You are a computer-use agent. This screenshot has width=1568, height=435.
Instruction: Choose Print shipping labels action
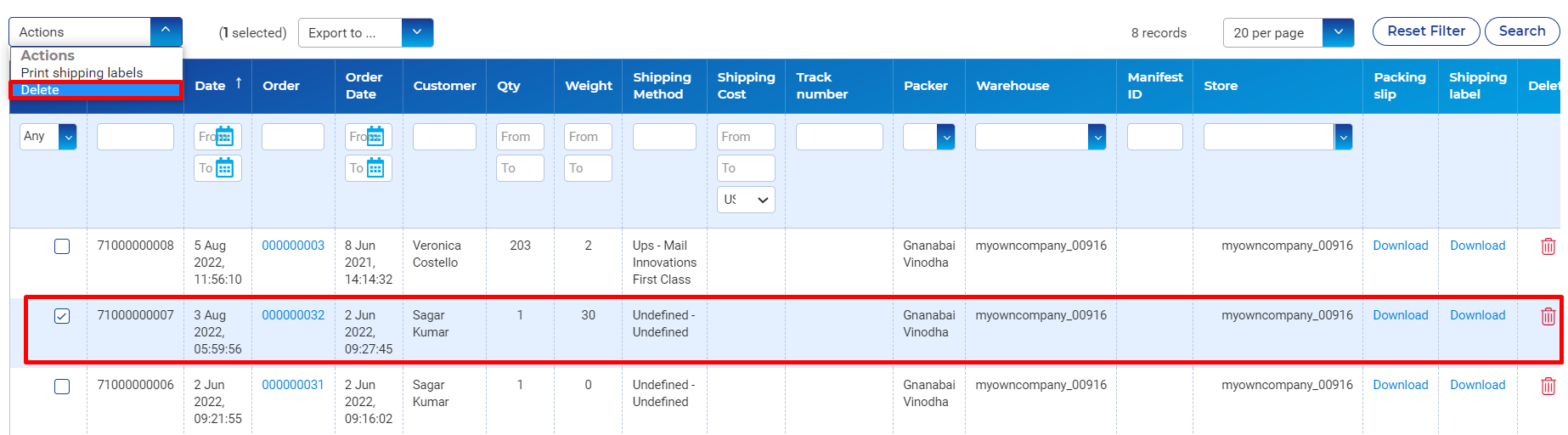82,73
